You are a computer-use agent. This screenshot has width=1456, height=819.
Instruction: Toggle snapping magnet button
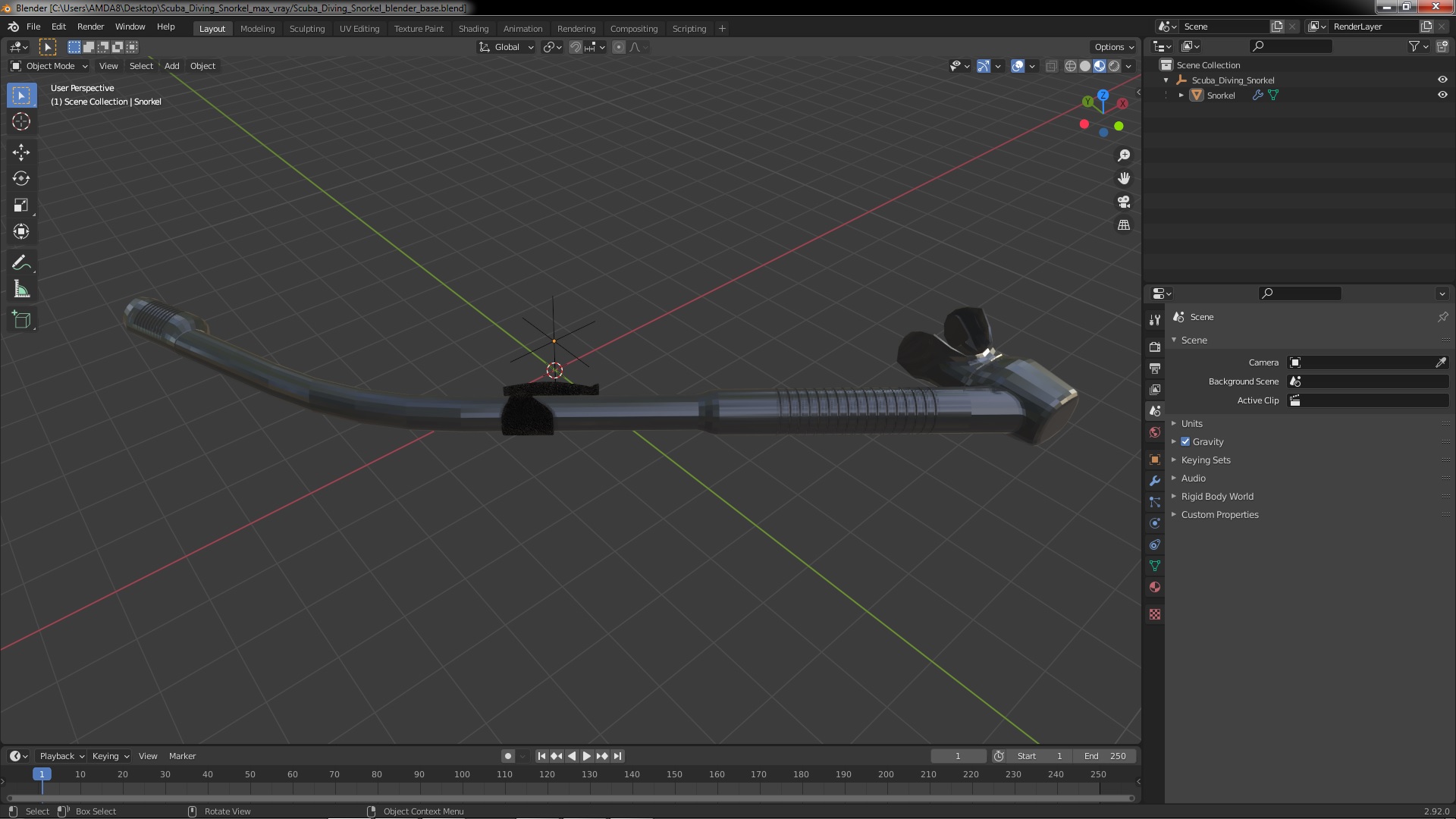pos(576,47)
